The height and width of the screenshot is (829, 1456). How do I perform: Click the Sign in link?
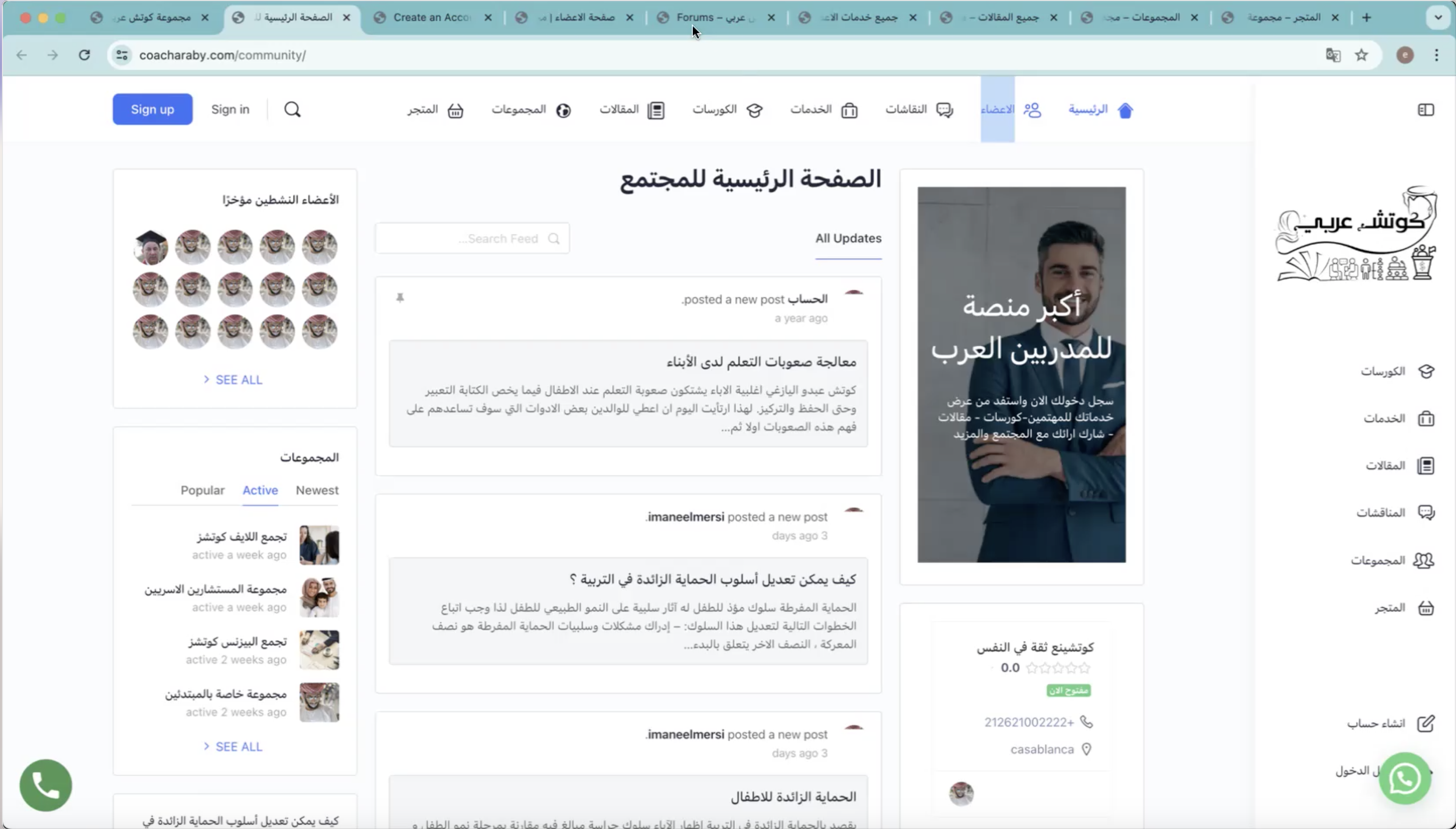click(230, 109)
